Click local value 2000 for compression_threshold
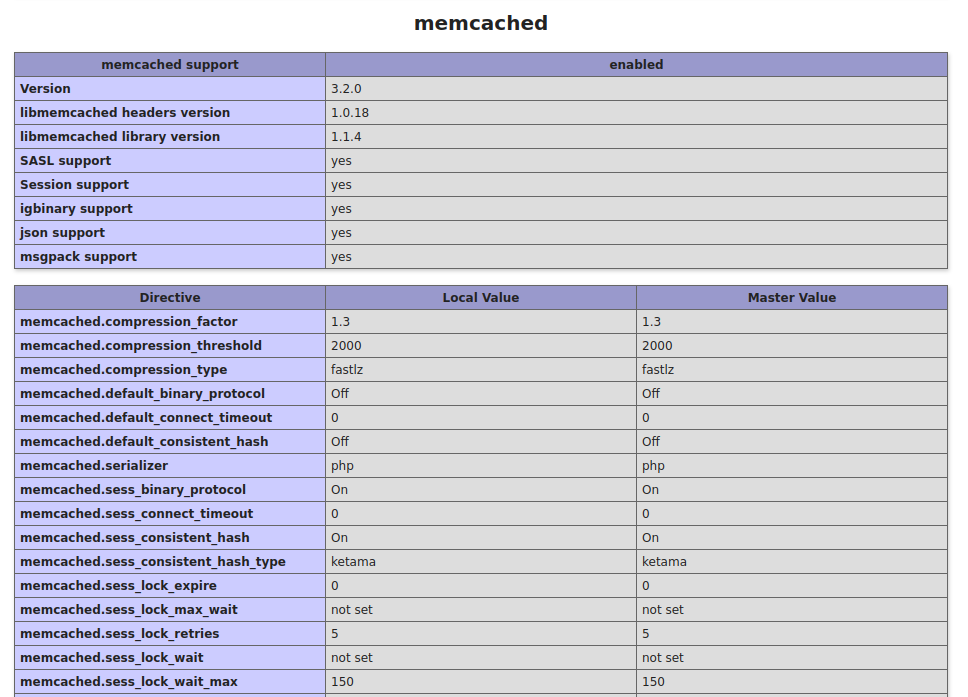This screenshot has height=697, width=968. point(346,346)
